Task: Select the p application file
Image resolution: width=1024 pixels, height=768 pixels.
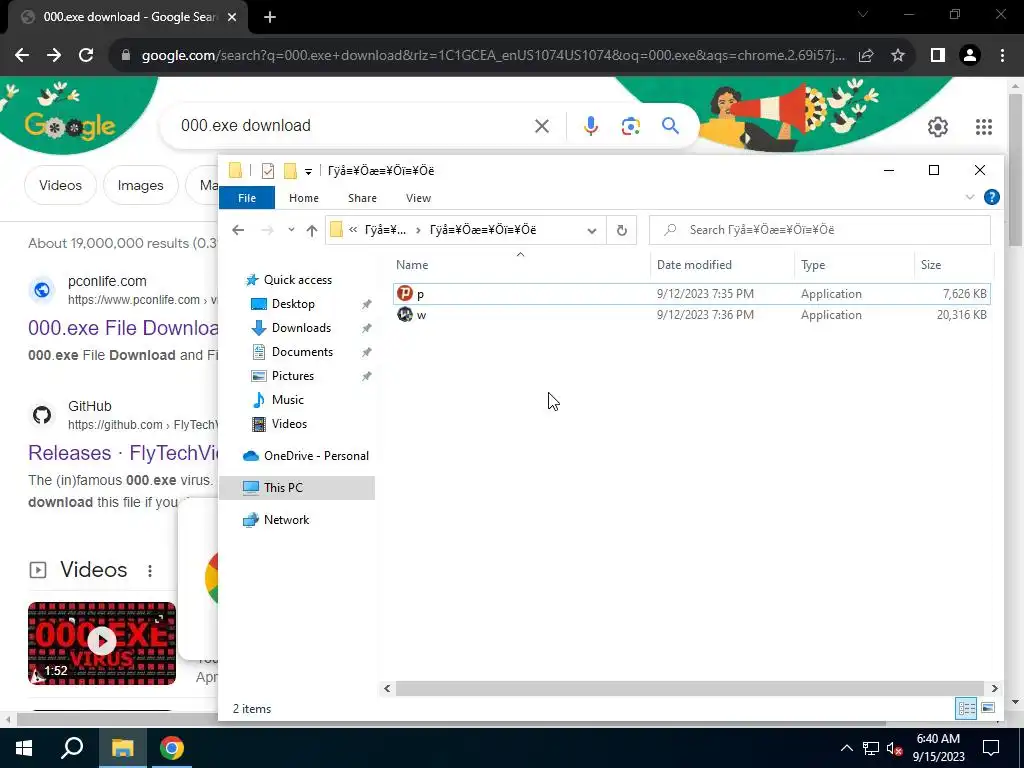Action: (x=692, y=294)
